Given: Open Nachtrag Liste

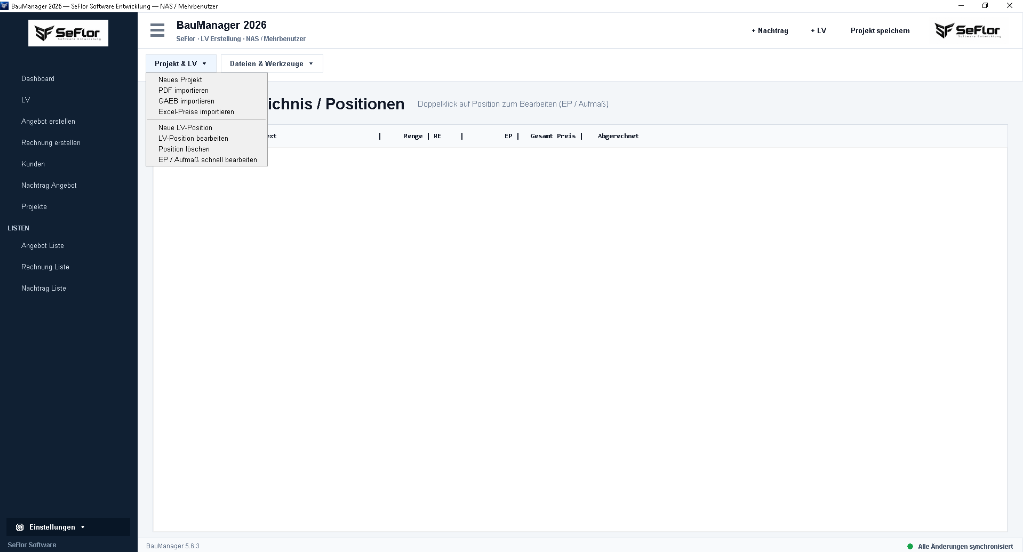Looking at the screenshot, I should click(x=44, y=288).
